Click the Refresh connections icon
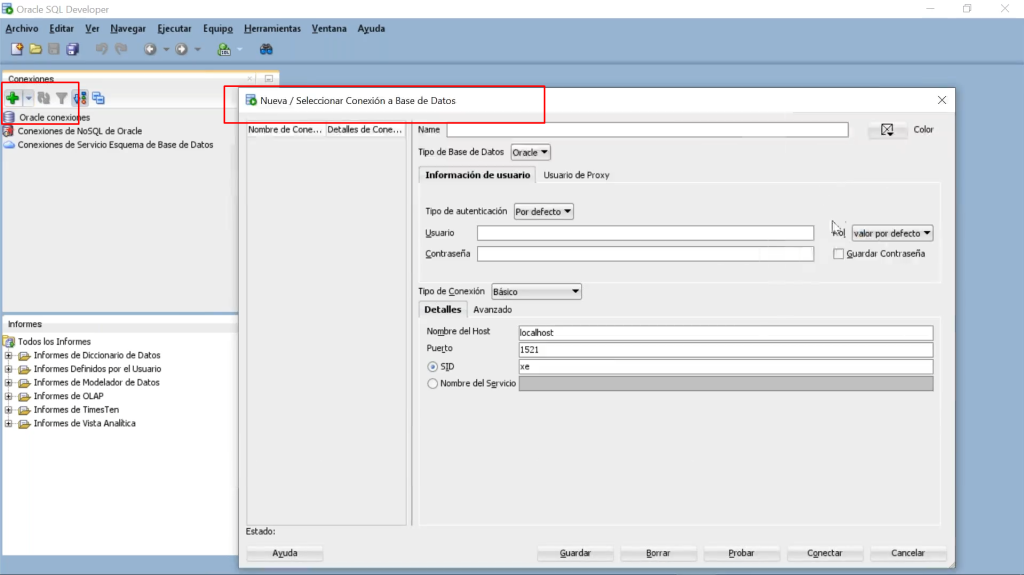This screenshot has width=1024, height=575. [44, 98]
